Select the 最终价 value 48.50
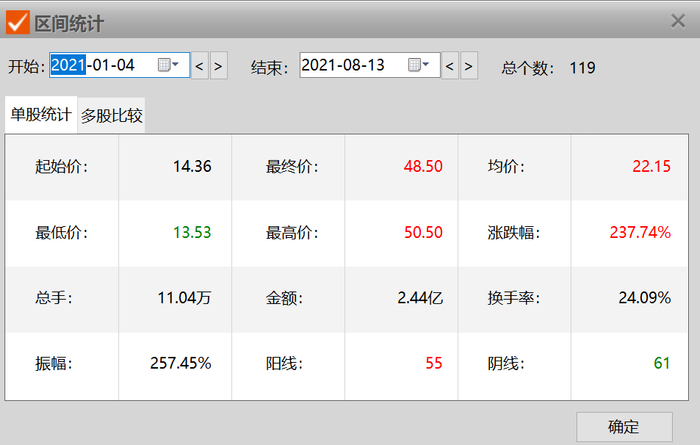 click(x=423, y=166)
